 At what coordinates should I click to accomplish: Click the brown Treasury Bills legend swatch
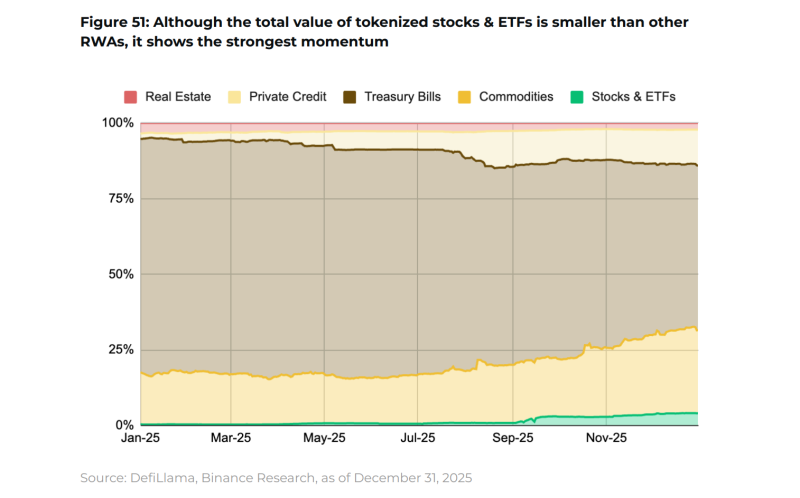coord(349,97)
